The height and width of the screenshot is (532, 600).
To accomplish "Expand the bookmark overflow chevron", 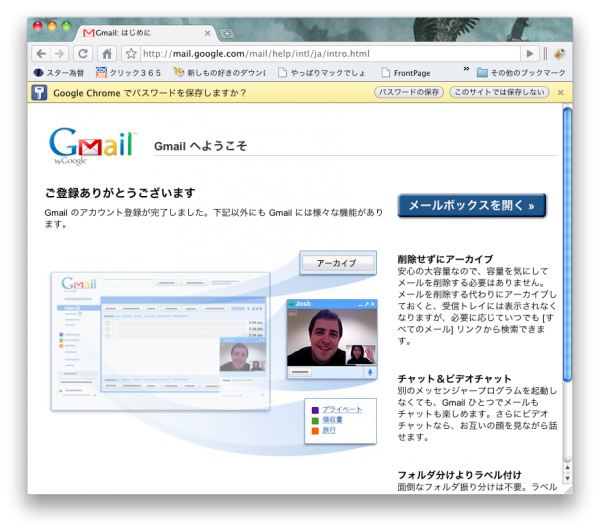I will (x=466, y=69).
